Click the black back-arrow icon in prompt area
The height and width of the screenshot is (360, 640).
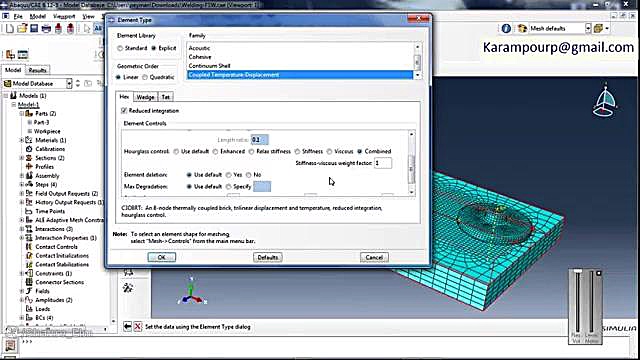coord(127,327)
